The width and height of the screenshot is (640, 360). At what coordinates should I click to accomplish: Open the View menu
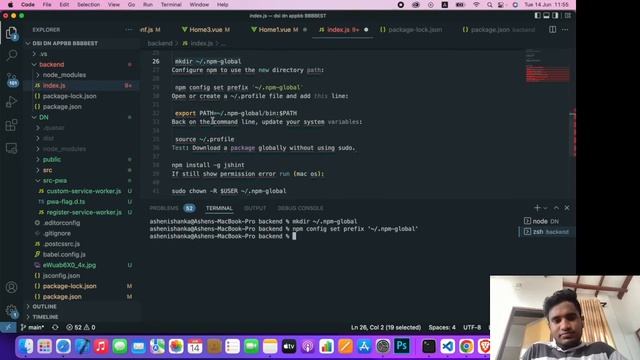tap(113, 5)
